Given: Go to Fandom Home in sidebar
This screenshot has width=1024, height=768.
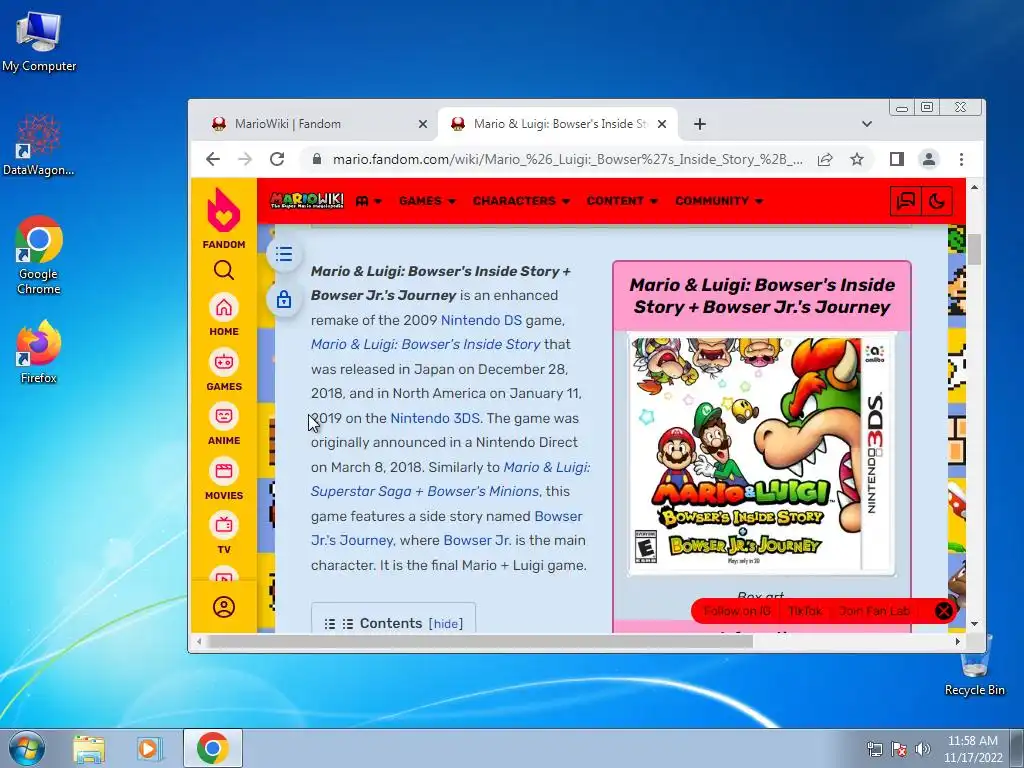Looking at the screenshot, I should pyautogui.click(x=223, y=315).
